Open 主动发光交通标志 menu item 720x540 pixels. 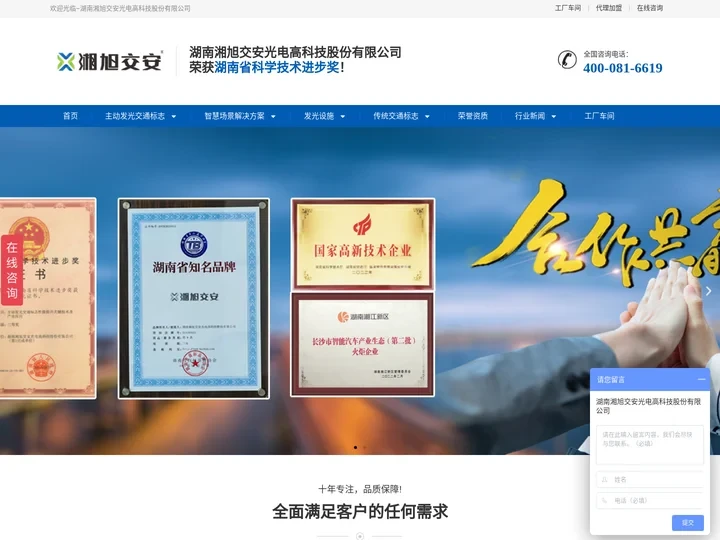tap(135, 116)
